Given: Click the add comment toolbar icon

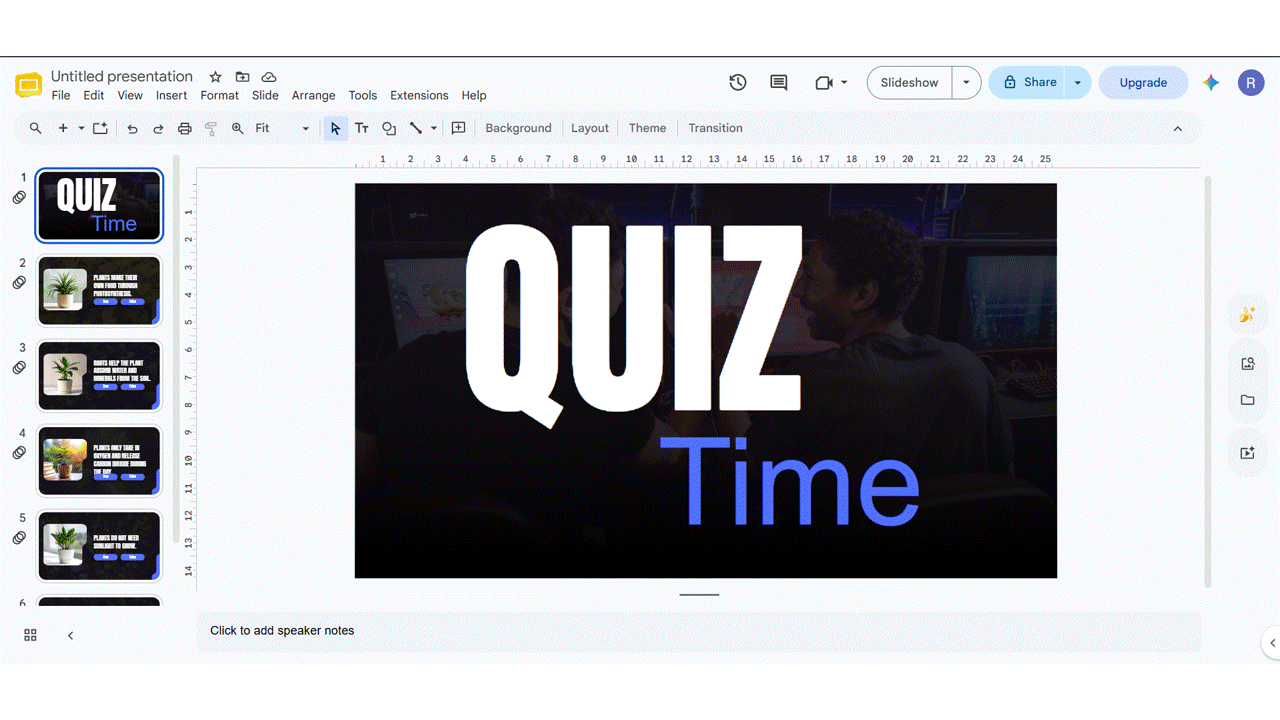Looking at the screenshot, I should click(459, 128).
